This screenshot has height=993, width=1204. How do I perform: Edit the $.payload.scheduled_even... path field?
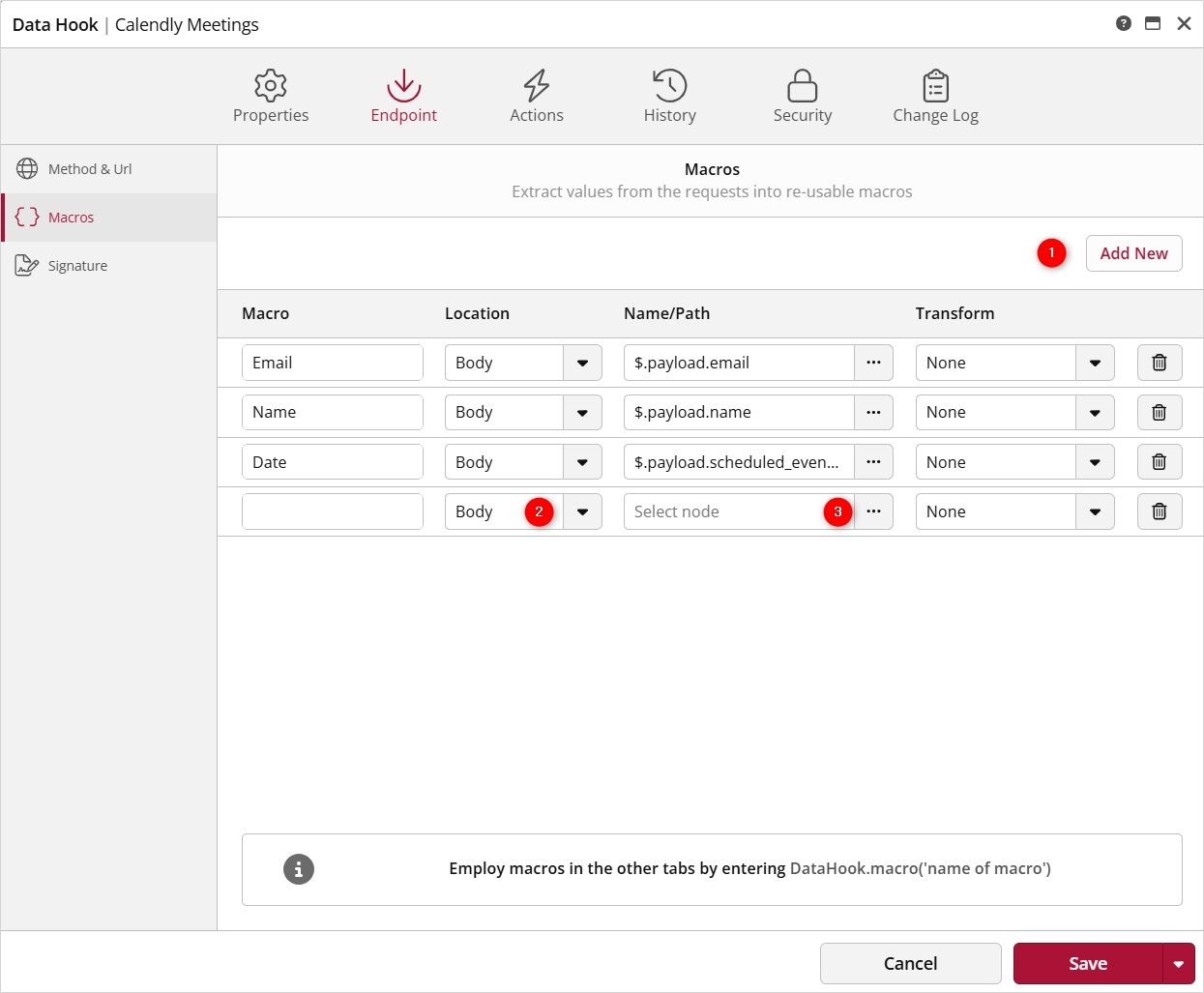739,462
